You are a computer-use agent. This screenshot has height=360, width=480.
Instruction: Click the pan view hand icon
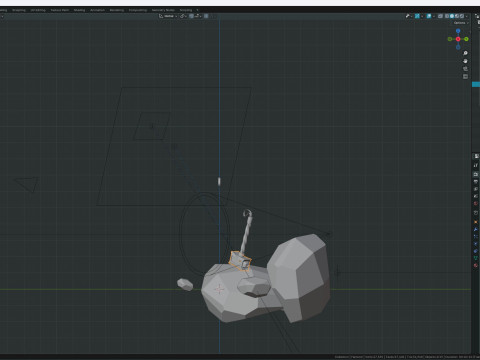466,61
